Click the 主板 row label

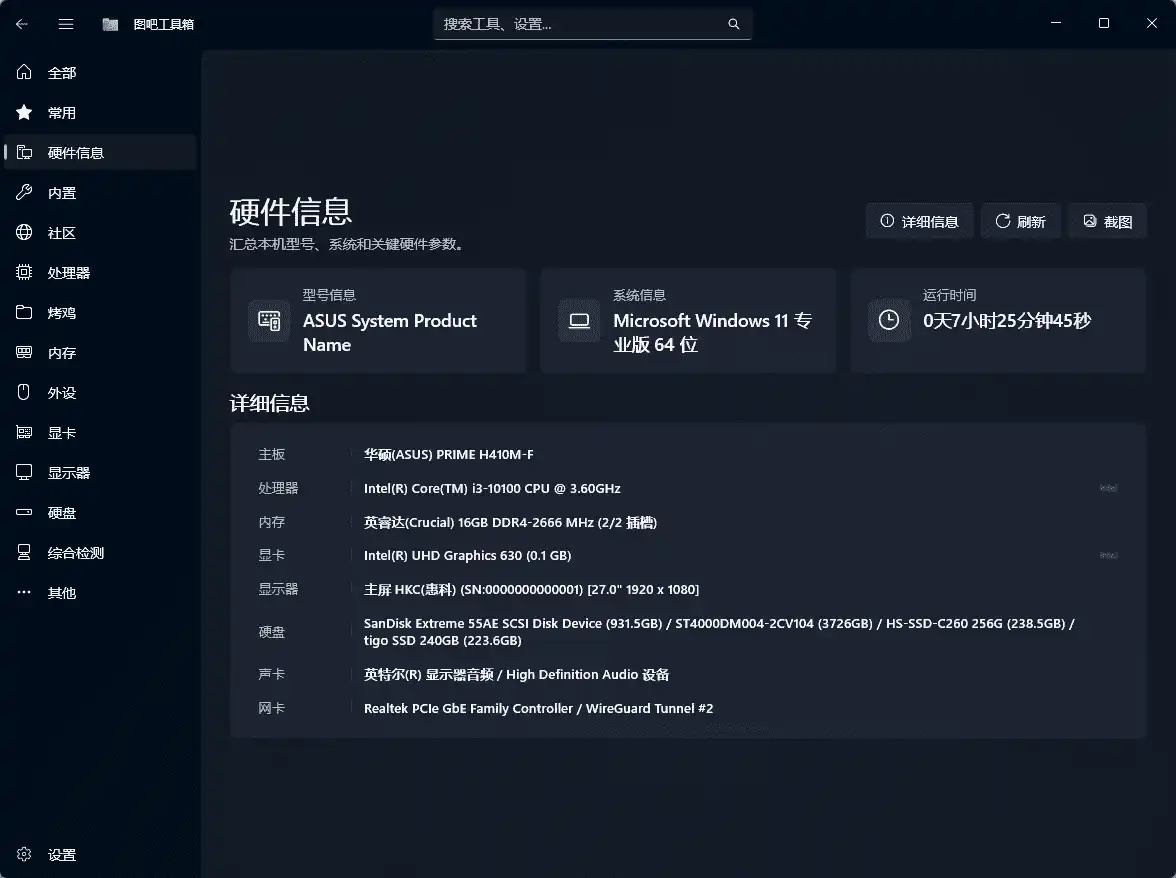272,454
